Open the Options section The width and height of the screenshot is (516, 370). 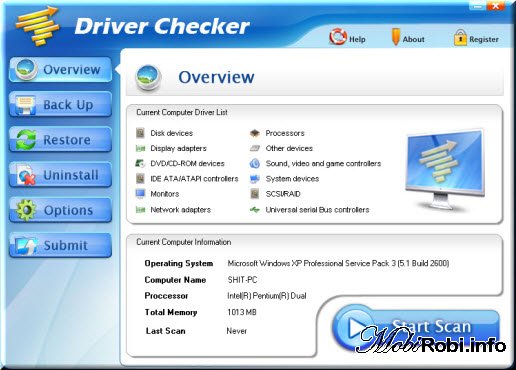click(60, 210)
